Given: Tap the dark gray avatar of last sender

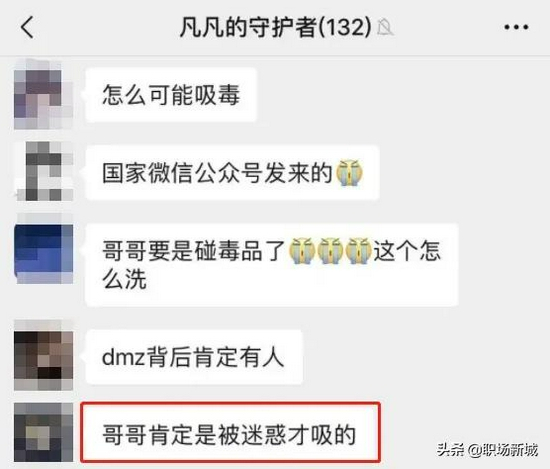Looking at the screenshot, I should coord(43,432).
